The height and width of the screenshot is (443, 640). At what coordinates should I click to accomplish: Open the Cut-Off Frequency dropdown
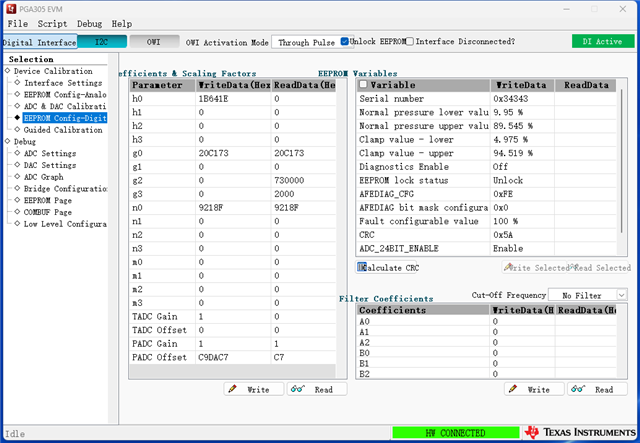click(589, 295)
